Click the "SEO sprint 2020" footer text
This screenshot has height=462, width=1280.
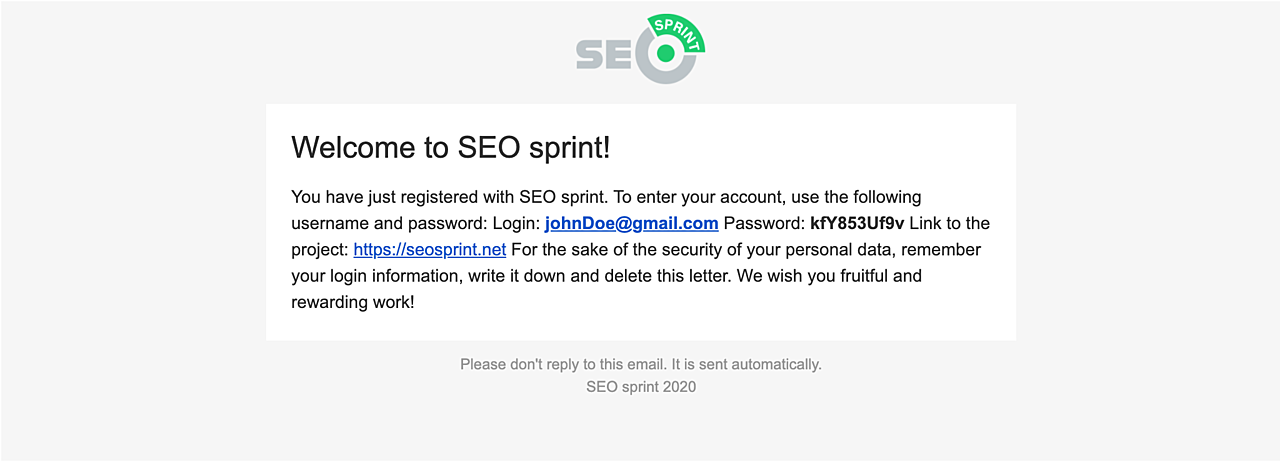(640, 387)
